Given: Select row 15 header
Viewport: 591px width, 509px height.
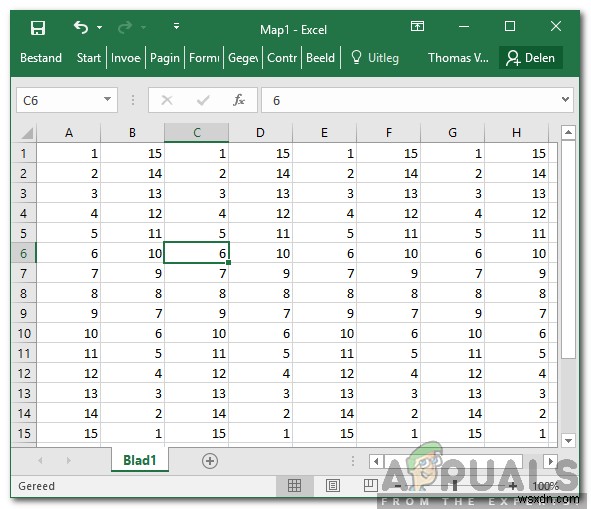Looking at the screenshot, I should (x=24, y=433).
